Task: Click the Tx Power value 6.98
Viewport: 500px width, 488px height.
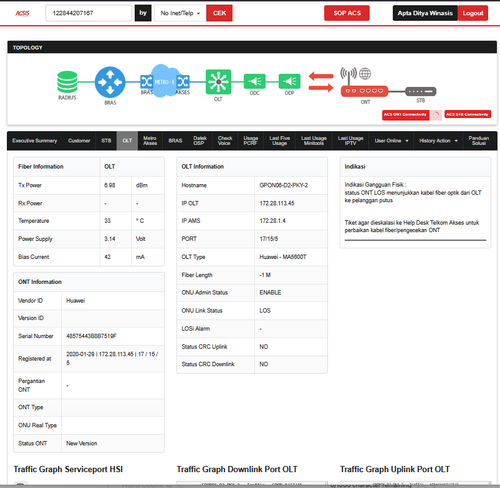Action: pos(110,185)
